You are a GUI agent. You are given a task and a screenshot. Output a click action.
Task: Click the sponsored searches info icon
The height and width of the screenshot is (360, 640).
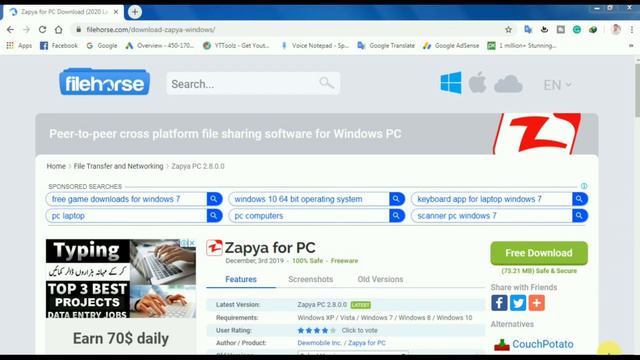[x=584, y=186]
